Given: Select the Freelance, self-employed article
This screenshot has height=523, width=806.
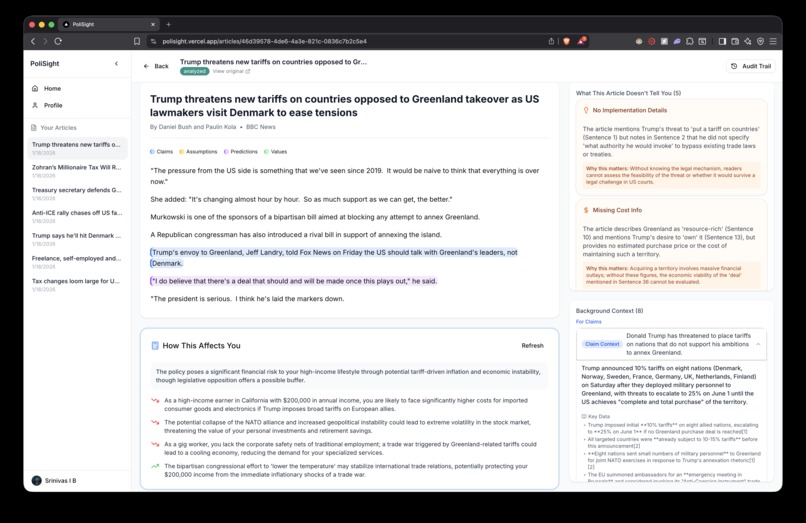Looking at the screenshot, I should (77, 262).
